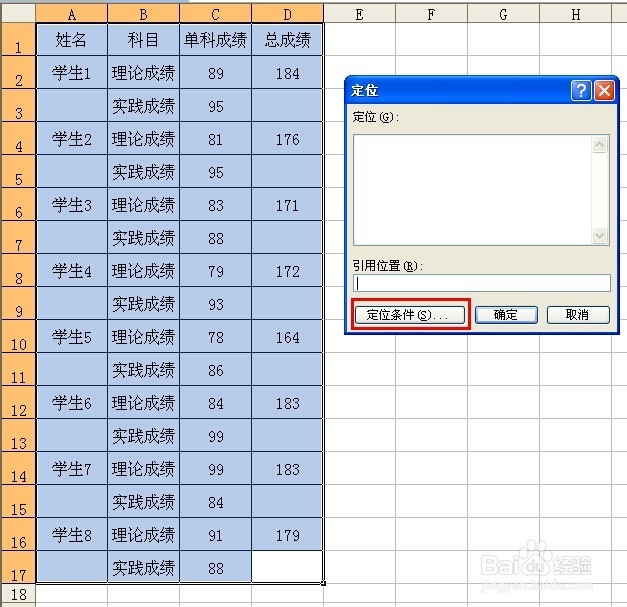Image resolution: width=627 pixels, height=607 pixels.
Task: Select the 学生8 cell
Action: point(72,534)
